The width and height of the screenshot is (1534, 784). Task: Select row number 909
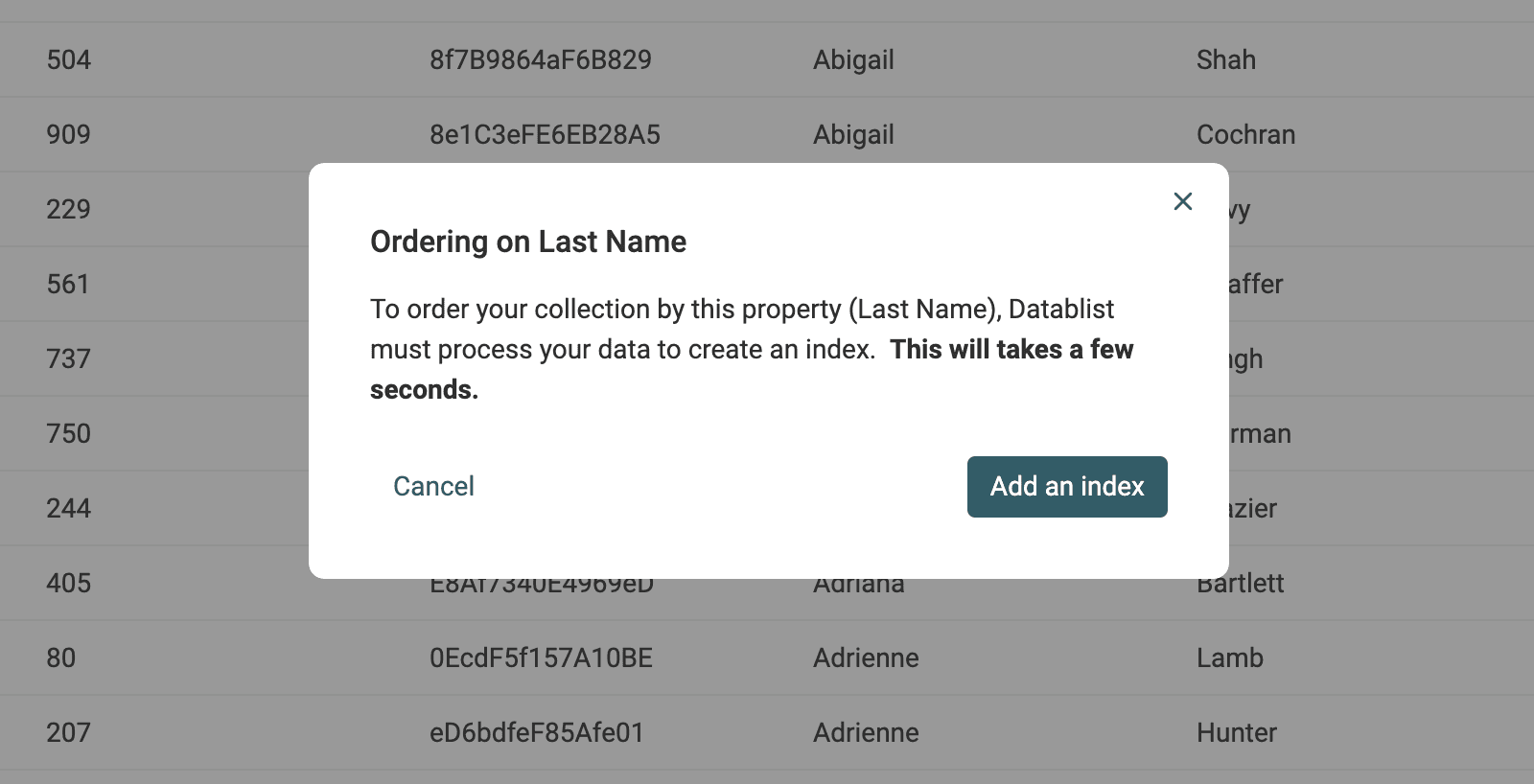pyautogui.click(x=69, y=135)
